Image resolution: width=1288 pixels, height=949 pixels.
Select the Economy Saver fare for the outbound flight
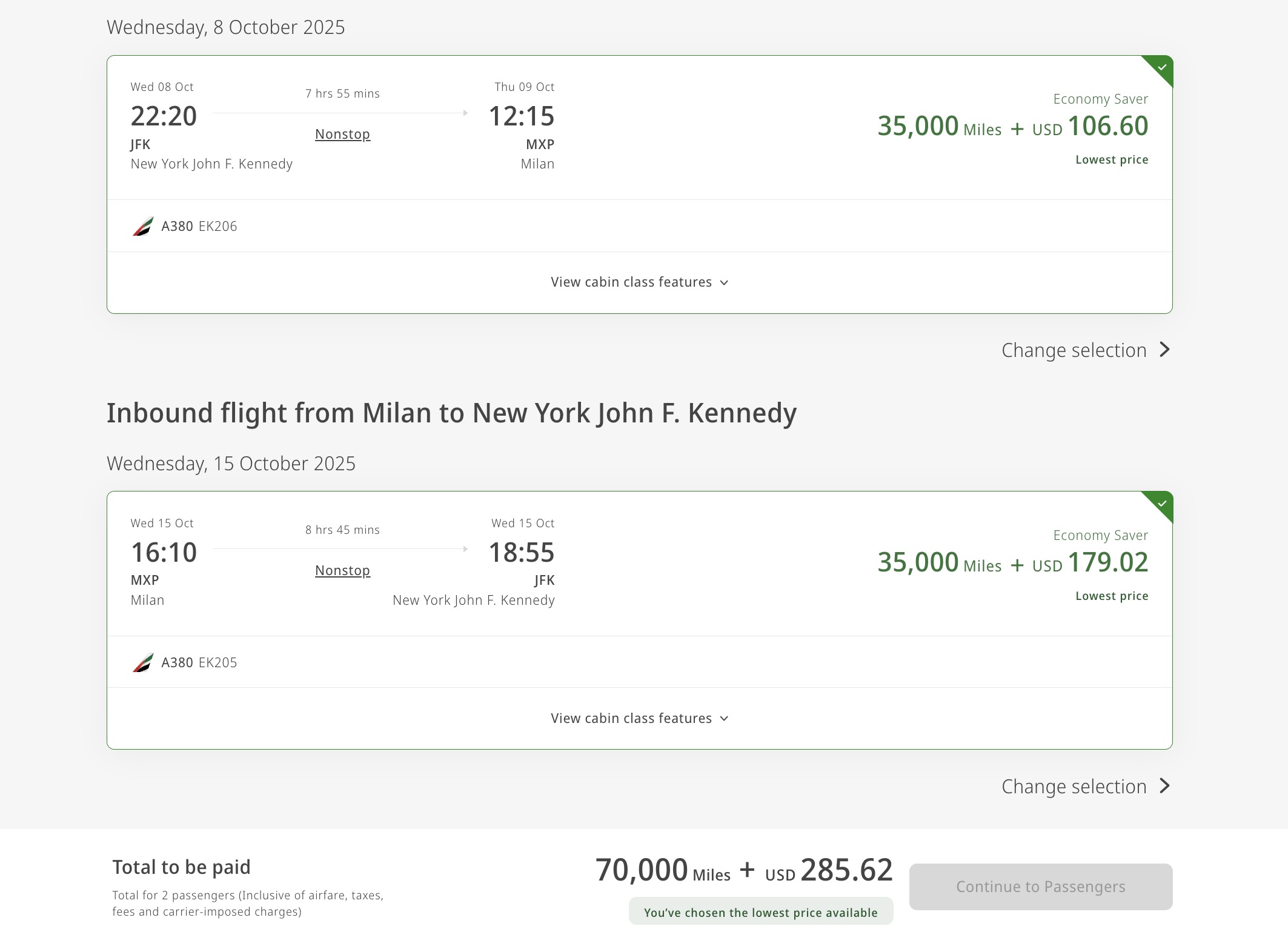(x=1012, y=127)
